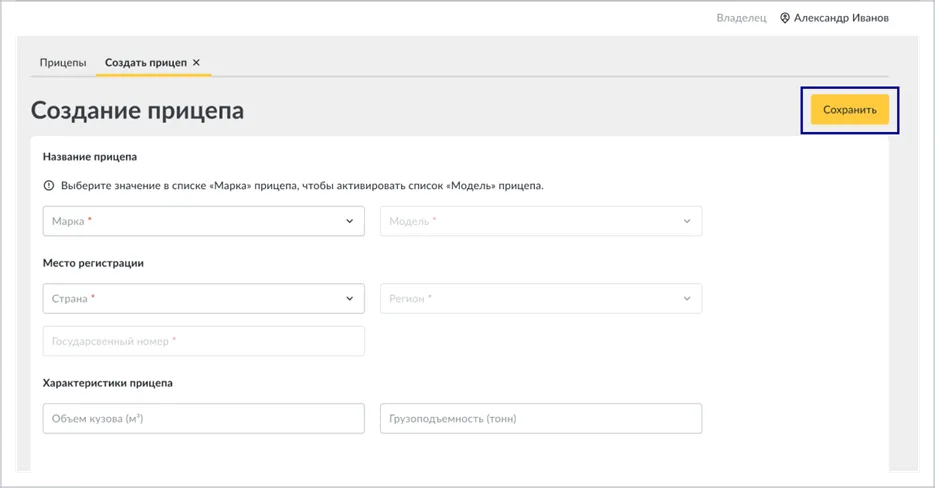Viewport: 935px width, 488px height.
Task: Expand the Модель dropdown chevron
Action: [x=687, y=221]
